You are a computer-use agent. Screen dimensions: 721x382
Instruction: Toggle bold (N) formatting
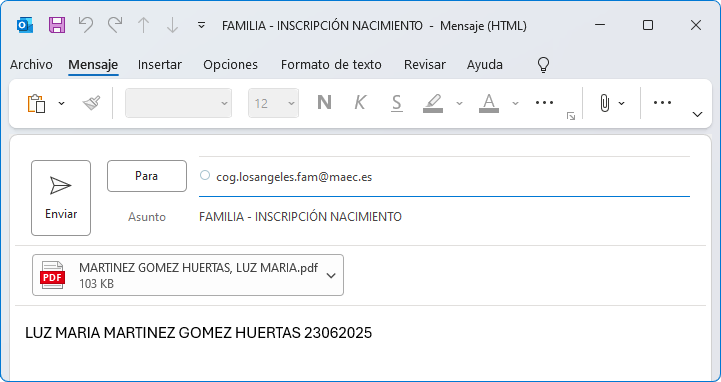(x=324, y=103)
